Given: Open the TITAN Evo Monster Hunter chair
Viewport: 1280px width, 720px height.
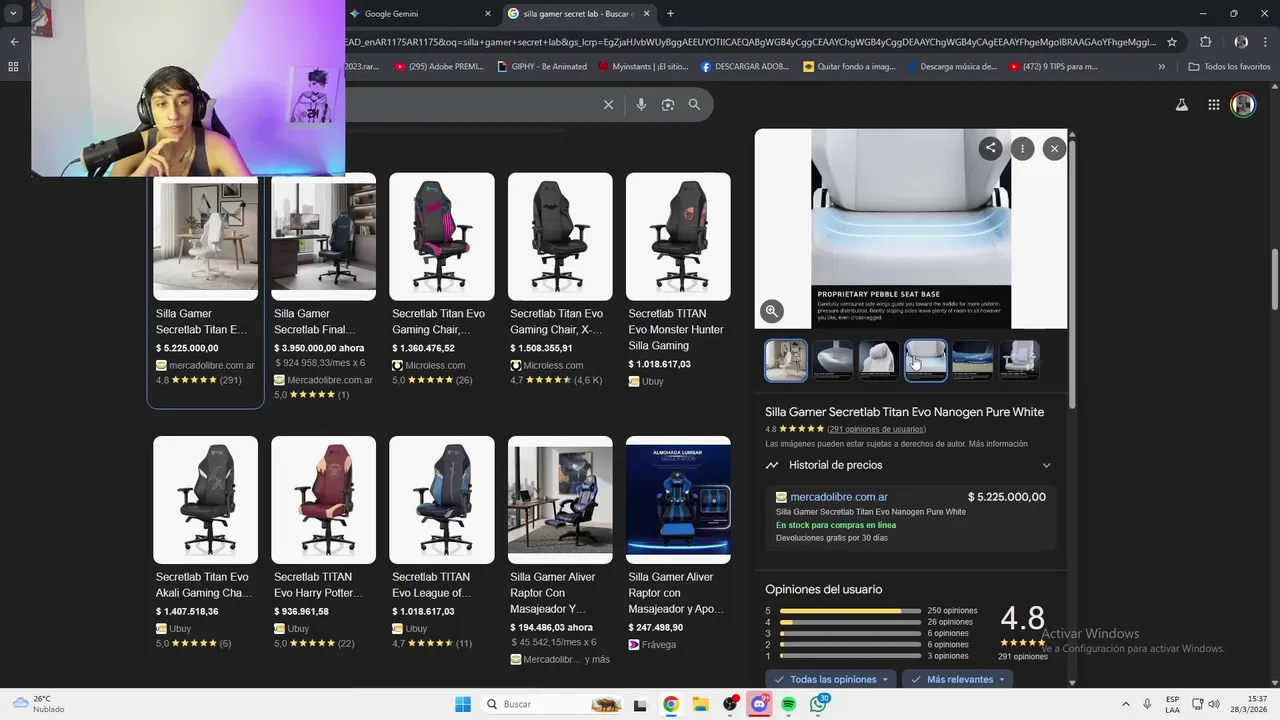Looking at the screenshot, I should click(x=678, y=280).
